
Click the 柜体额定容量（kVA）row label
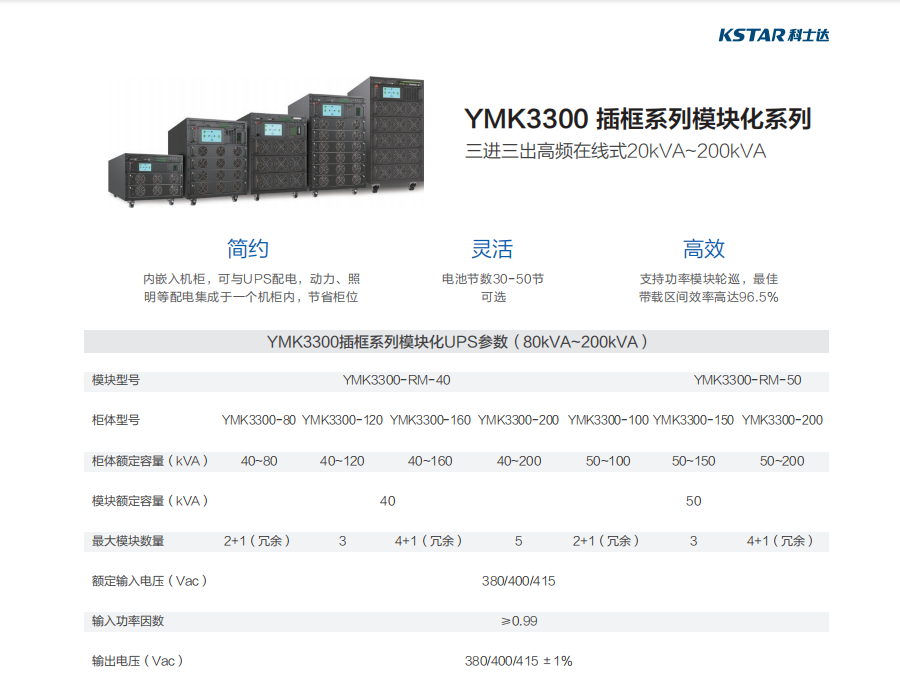pos(150,461)
